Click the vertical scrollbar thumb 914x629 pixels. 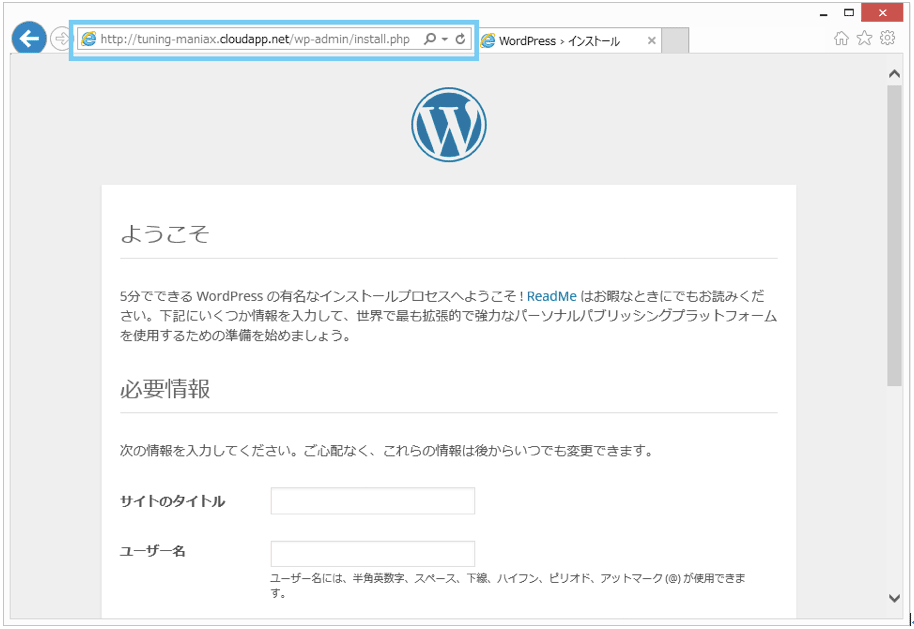[894, 236]
